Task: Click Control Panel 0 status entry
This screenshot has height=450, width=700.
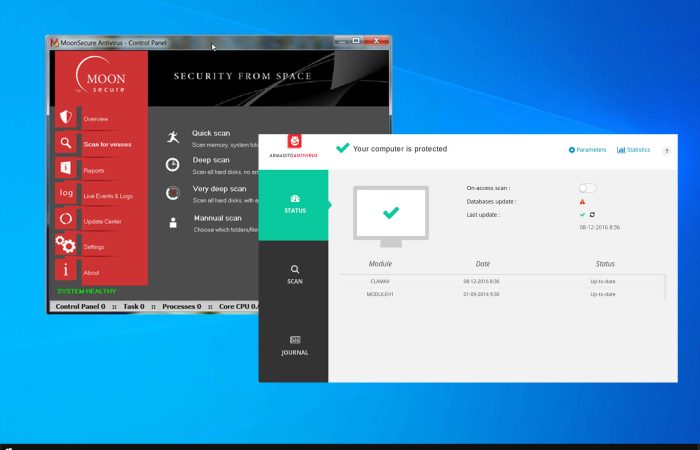Action: click(80, 307)
